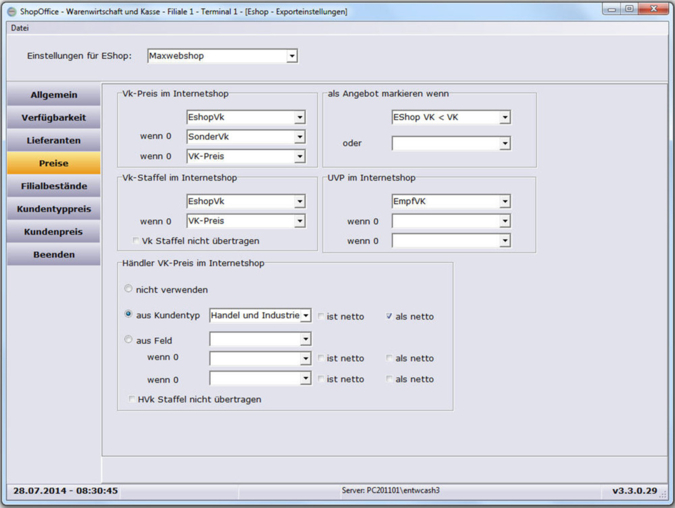This screenshot has width=675, height=508.
Task: Select the nicht verwenden radio button
Action: (x=129, y=289)
